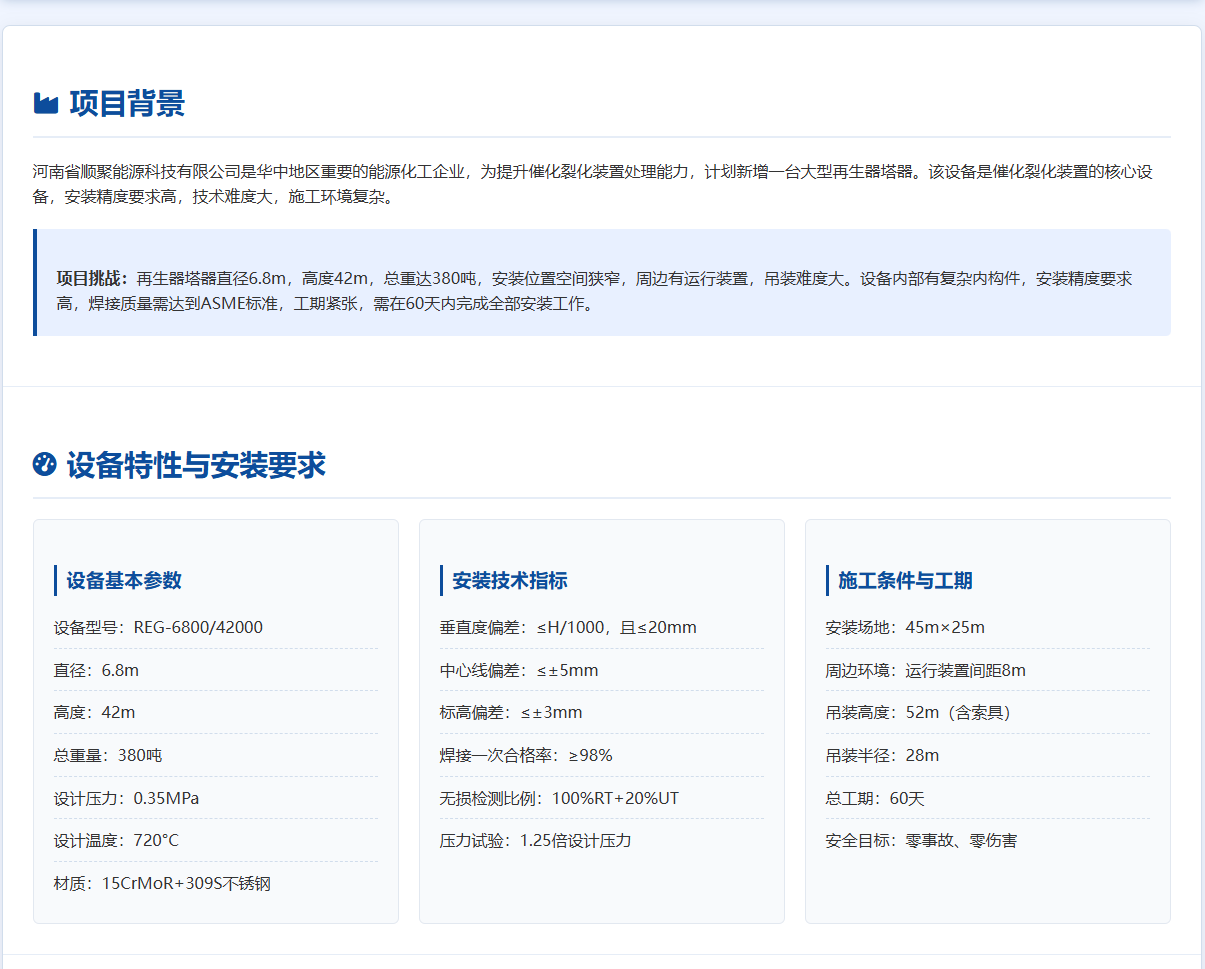1205x969 pixels.
Task: Click the 设计压力 0.35MPa row
Action: [x=126, y=799]
